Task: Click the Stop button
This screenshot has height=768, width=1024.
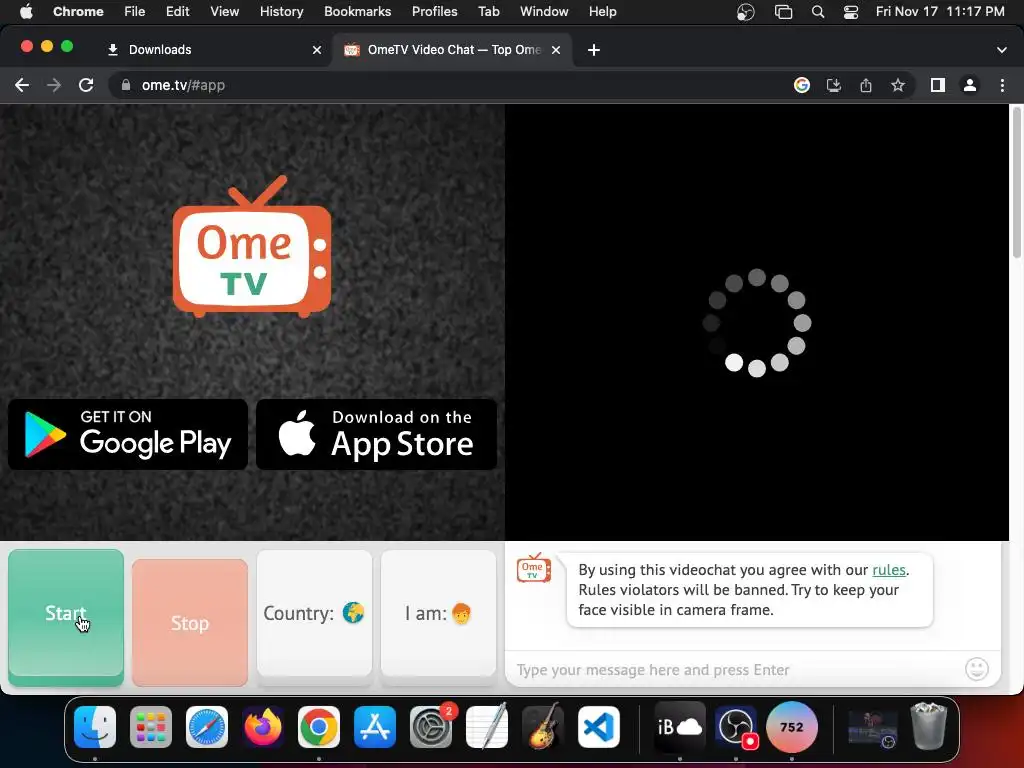Action: tap(189, 622)
